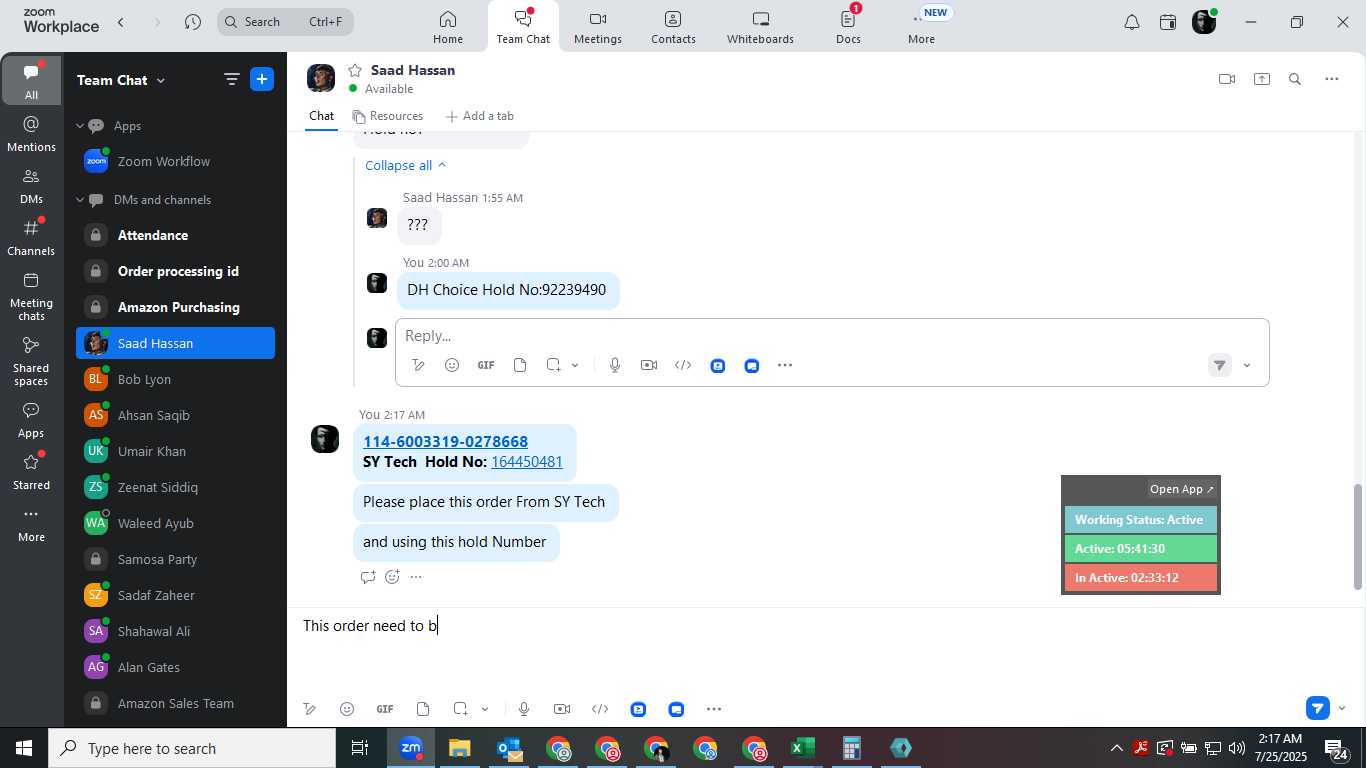
Task: Switch to the Meetings tab
Action: pyautogui.click(x=598, y=27)
